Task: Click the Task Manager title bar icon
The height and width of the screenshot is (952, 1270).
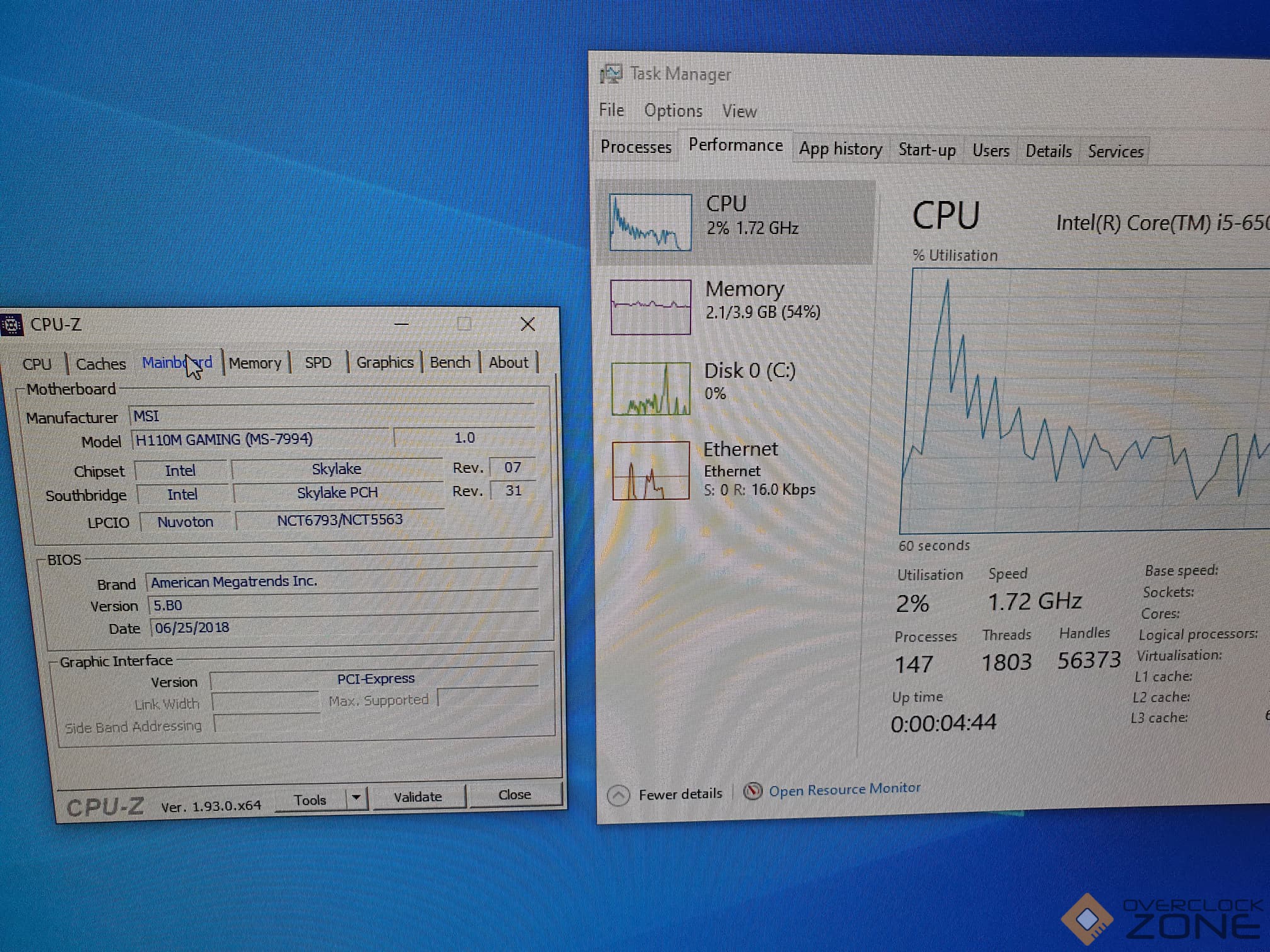Action: click(611, 74)
